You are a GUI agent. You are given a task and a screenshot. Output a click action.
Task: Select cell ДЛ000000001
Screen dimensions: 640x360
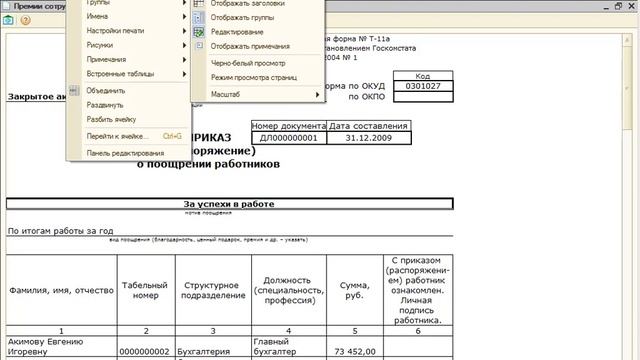[289, 138]
